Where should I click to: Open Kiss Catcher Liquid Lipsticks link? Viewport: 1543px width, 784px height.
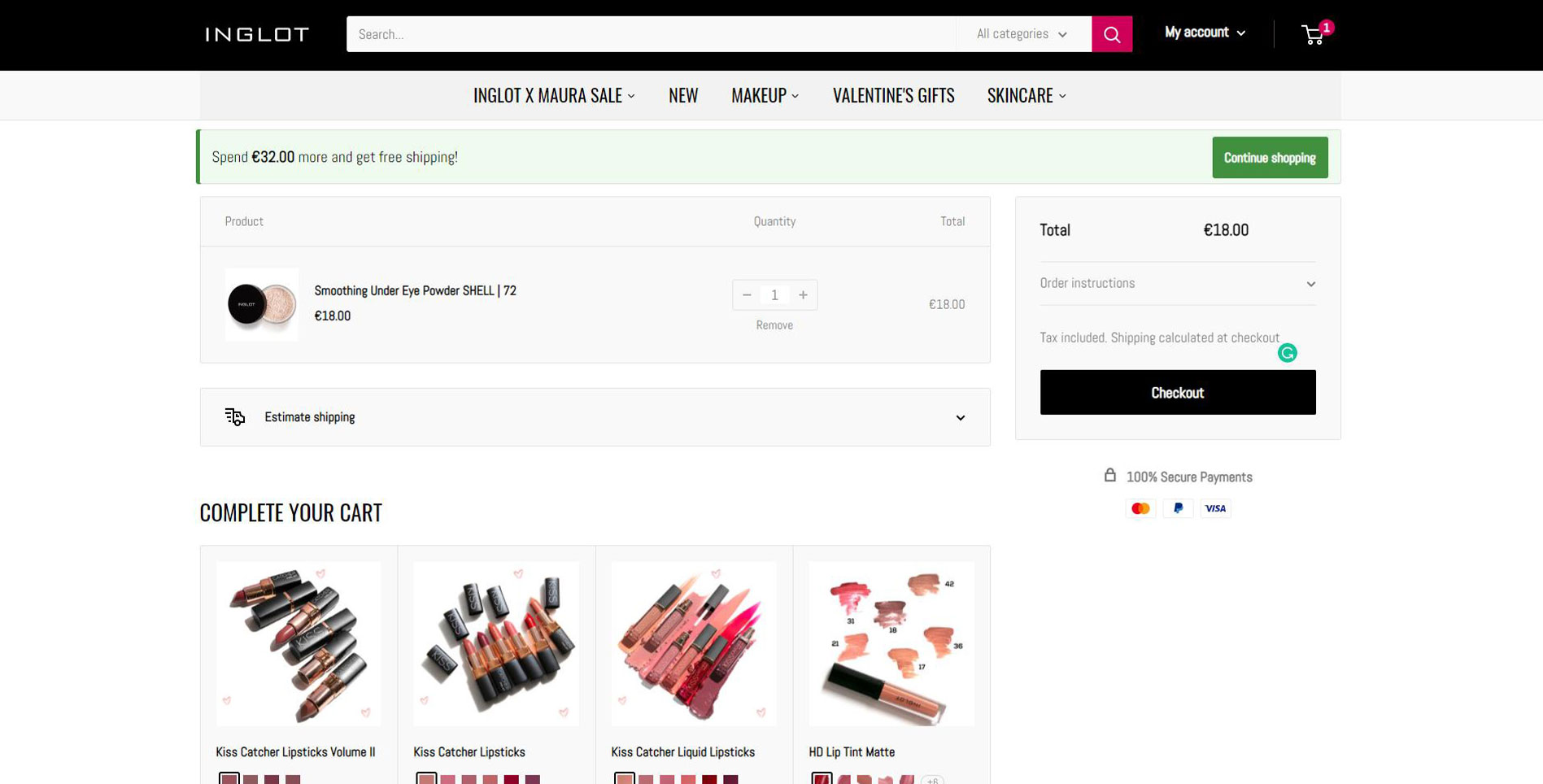683,752
